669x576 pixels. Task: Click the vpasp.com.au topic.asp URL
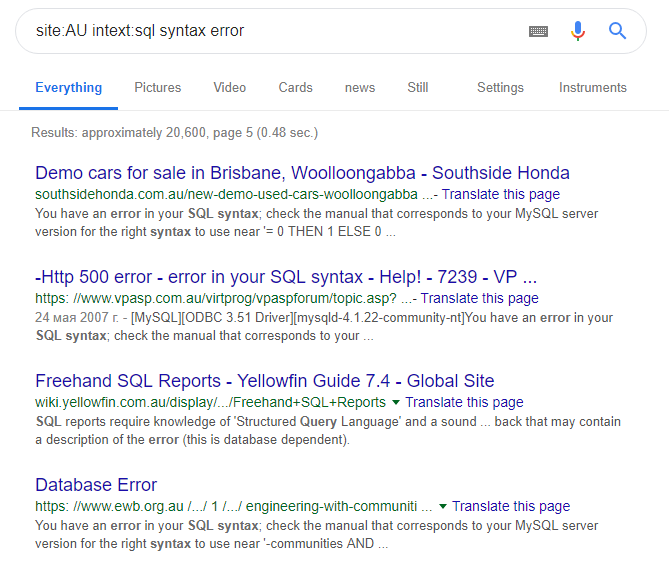(215, 298)
